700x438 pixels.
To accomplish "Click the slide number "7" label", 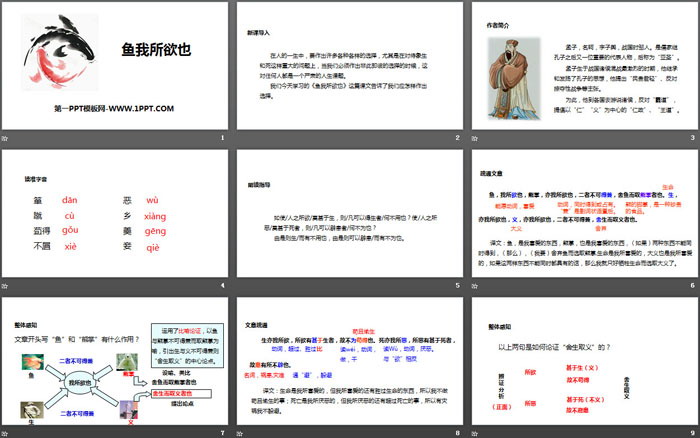I will point(223,433).
